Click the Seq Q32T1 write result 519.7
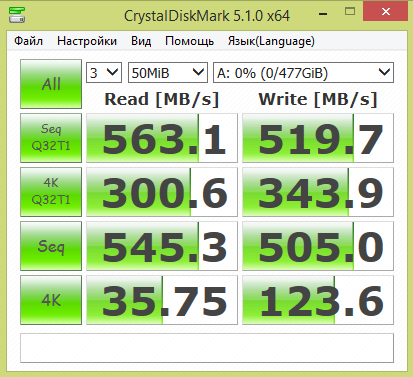Image resolution: width=413 pixels, height=377 pixels. coord(318,138)
